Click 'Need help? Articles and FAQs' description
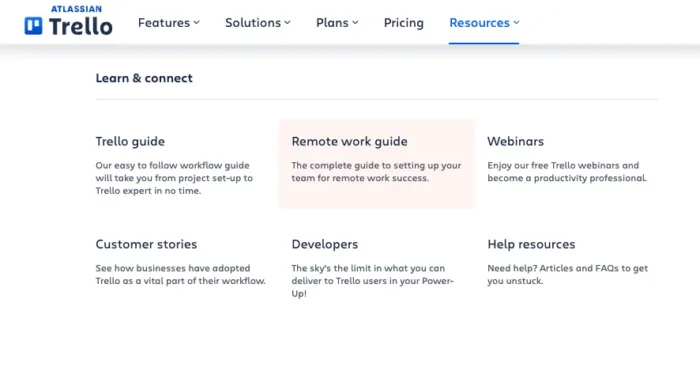This screenshot has width=700, height=371. [567, 275]
